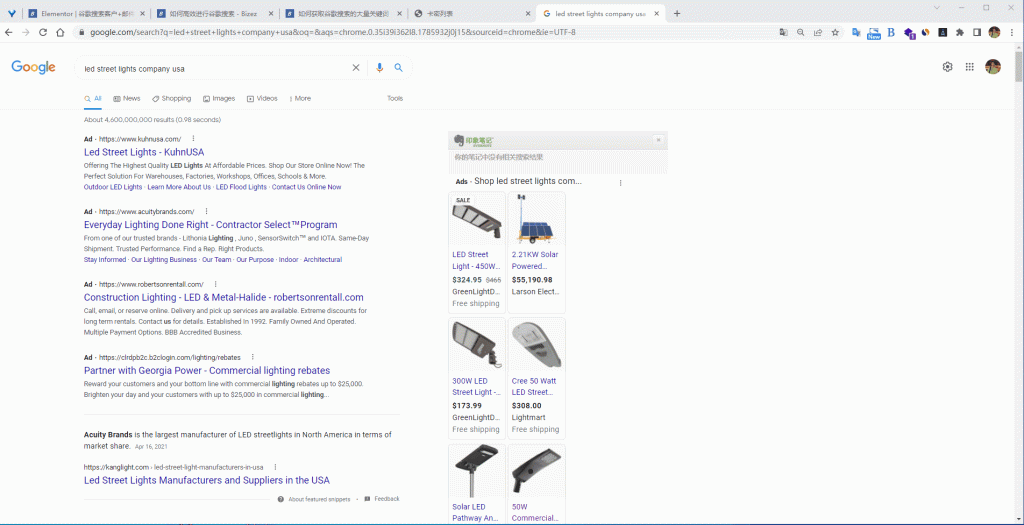1024x525 pixels.
Task: Open options for robertsonrentall ad
Action: pyautogui.click(x=216, y=284)
